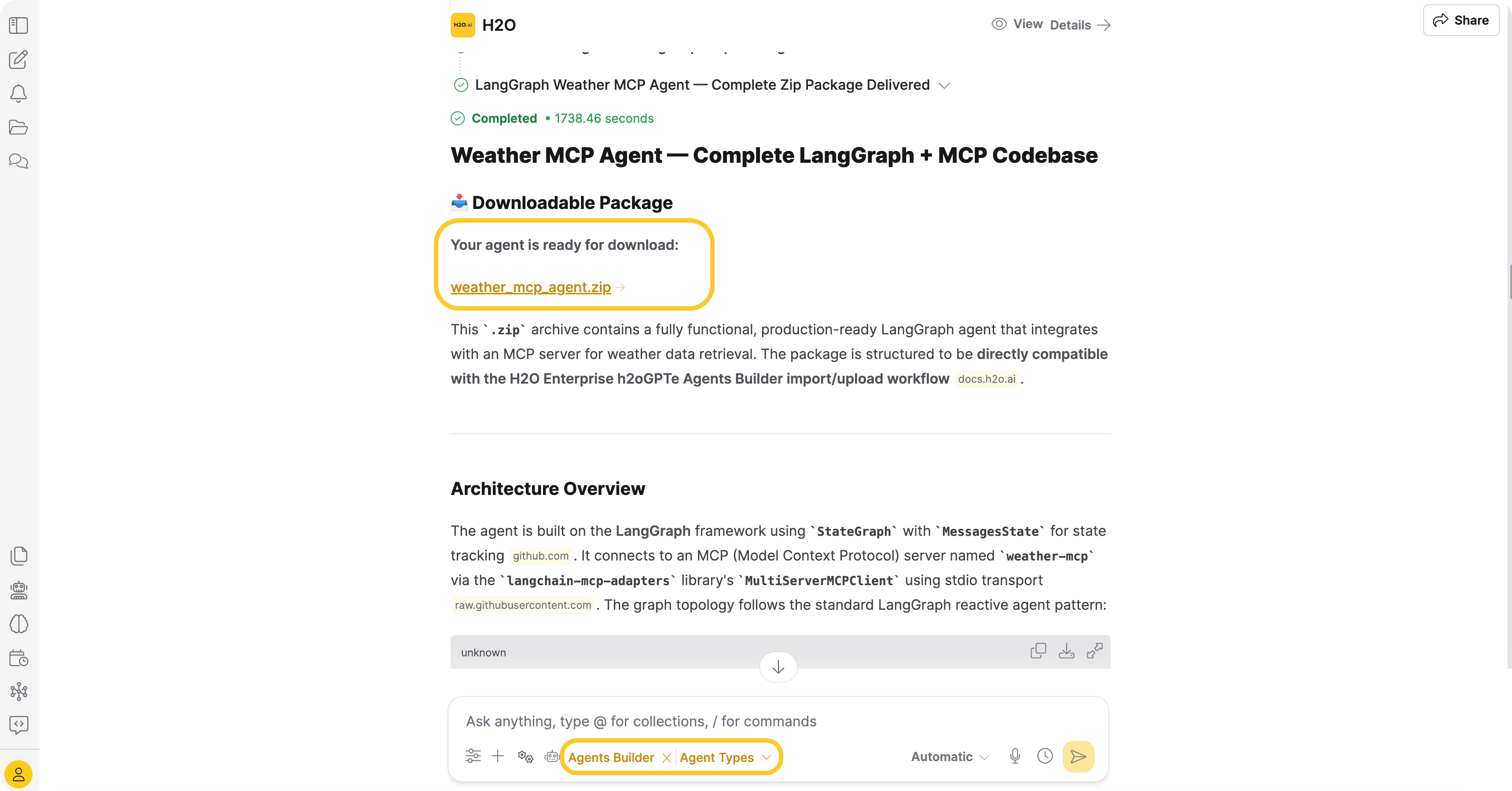1512x791 pixels.
Task: Download weather_mcp_agent.zip link
Action: point(530,288)
